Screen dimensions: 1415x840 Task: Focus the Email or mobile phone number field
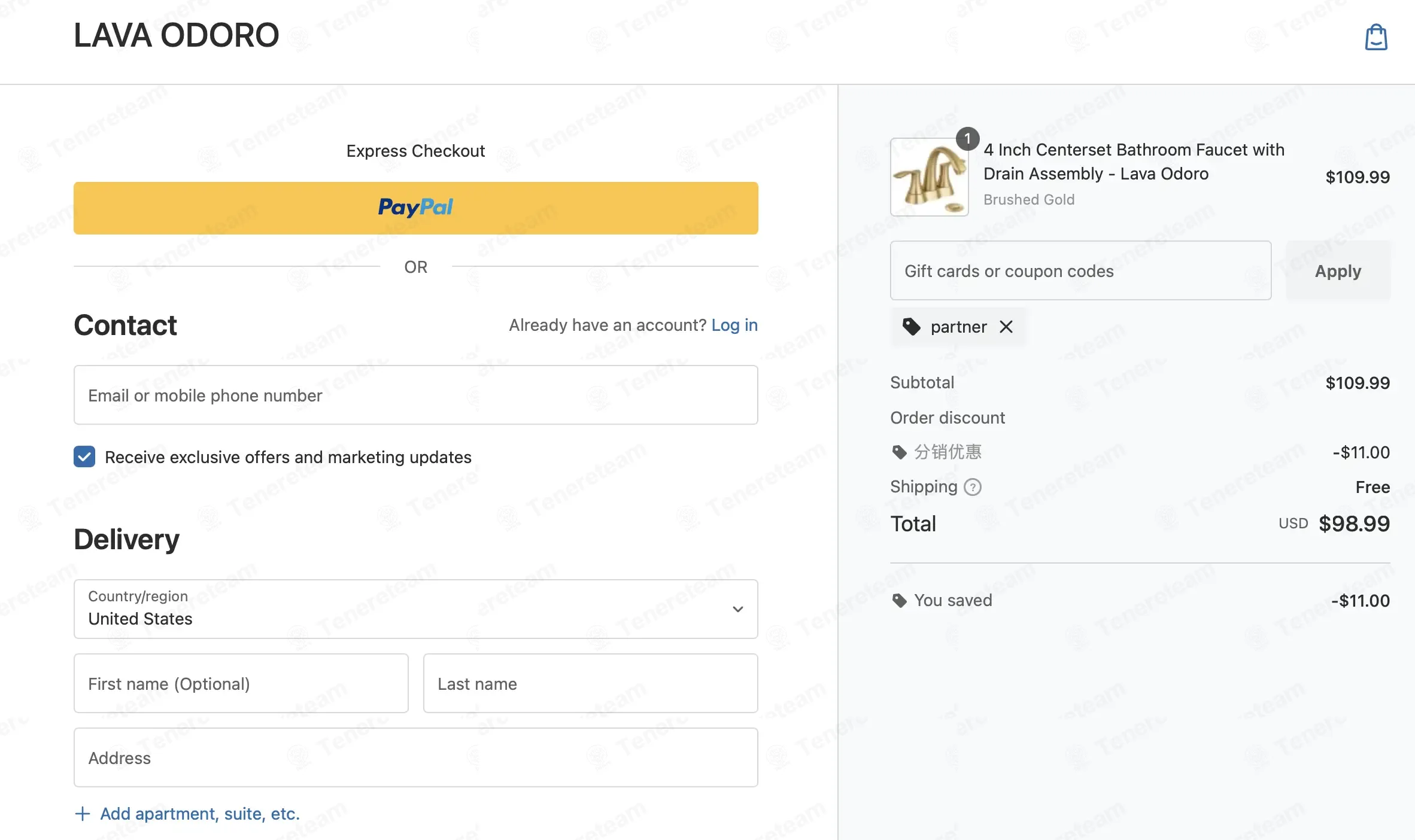pyautogui.click(x=416, y=395)
